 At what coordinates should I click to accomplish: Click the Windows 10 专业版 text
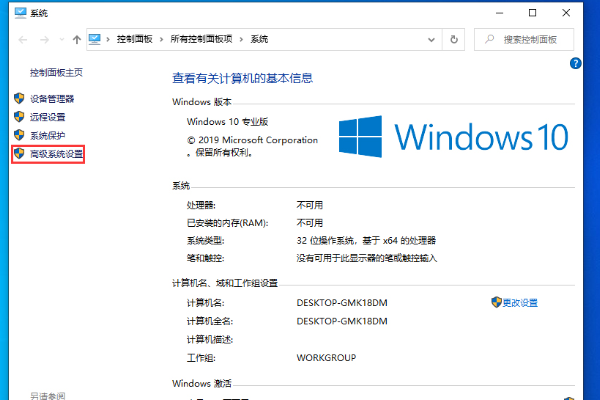tap(227, 122)
